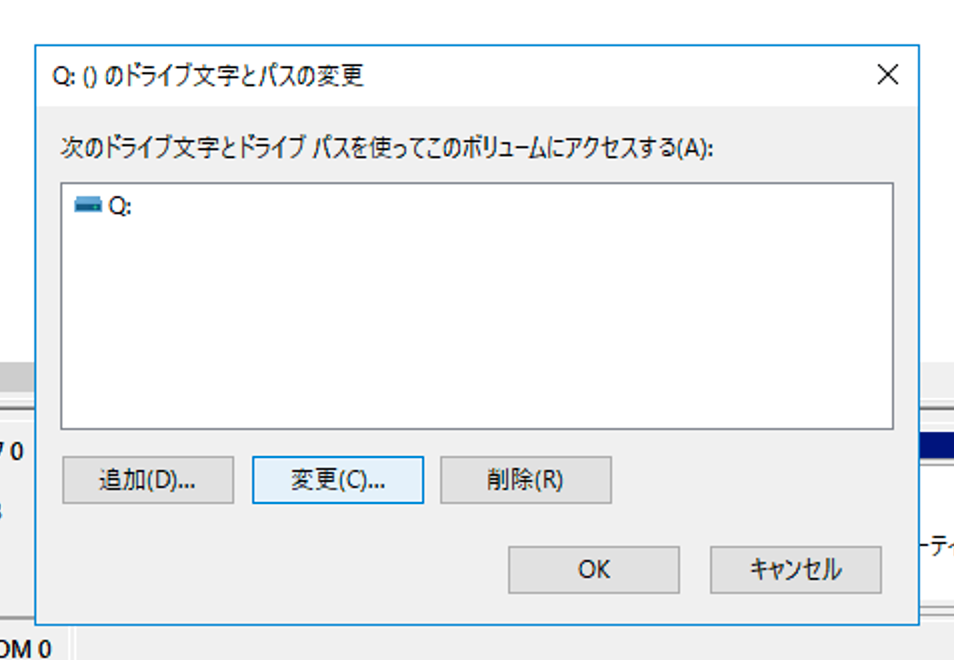The width and height of the screenshot is (954, 660).
Task: Remove the letter with 削除(R) button
Action: (526, 480)
